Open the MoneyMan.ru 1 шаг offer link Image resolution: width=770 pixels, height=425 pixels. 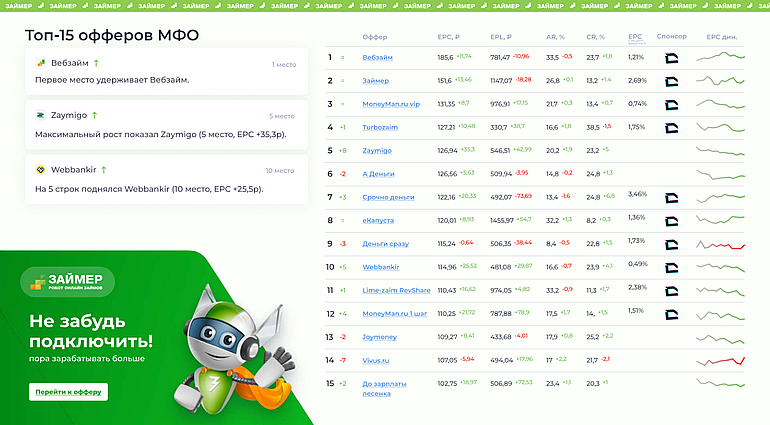pos(395,313)
